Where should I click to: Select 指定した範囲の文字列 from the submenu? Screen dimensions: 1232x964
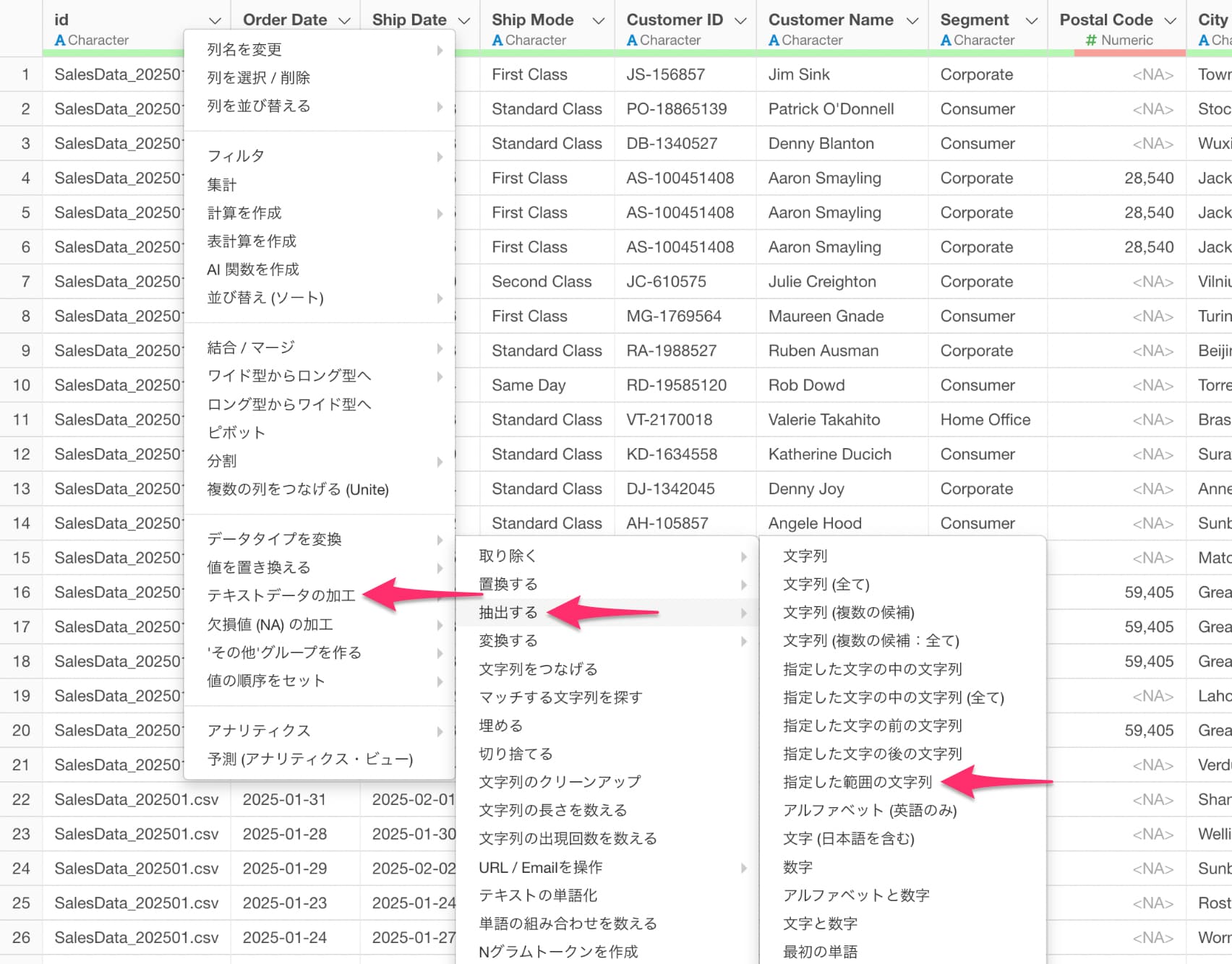coord(857,782)
